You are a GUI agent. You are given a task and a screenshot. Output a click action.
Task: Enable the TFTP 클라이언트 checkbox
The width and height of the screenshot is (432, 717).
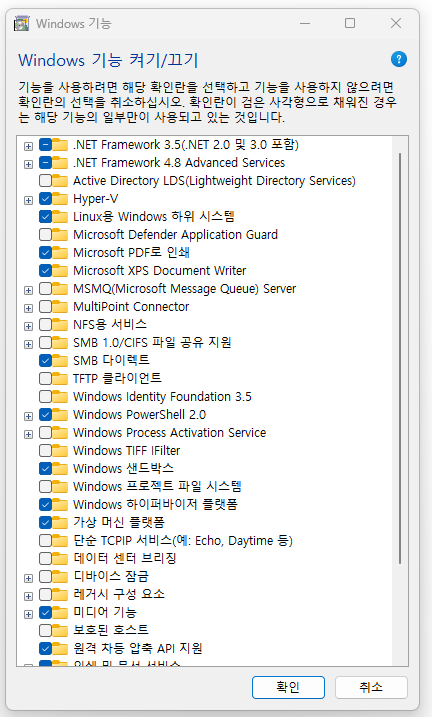(45, 379)
